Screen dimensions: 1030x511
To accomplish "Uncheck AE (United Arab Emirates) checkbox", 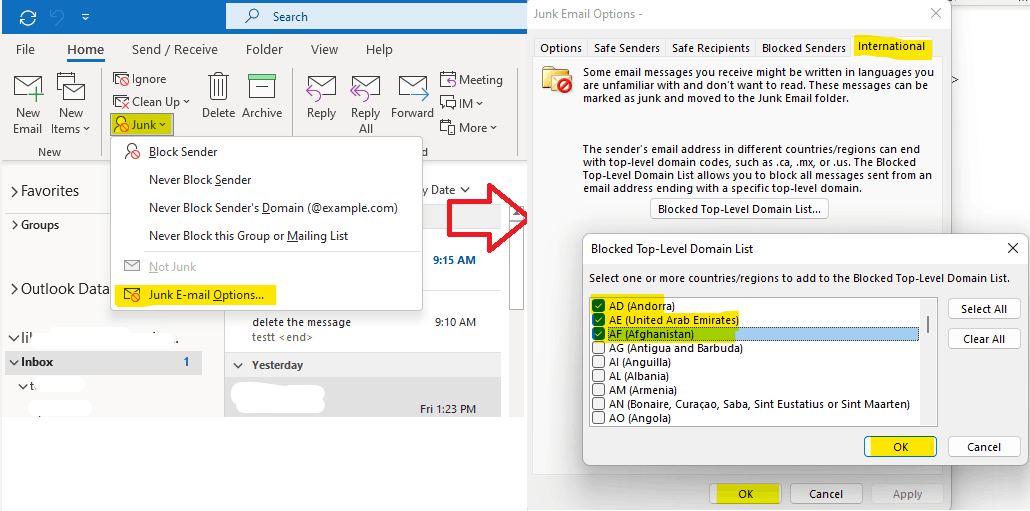I will coord(598,320).
